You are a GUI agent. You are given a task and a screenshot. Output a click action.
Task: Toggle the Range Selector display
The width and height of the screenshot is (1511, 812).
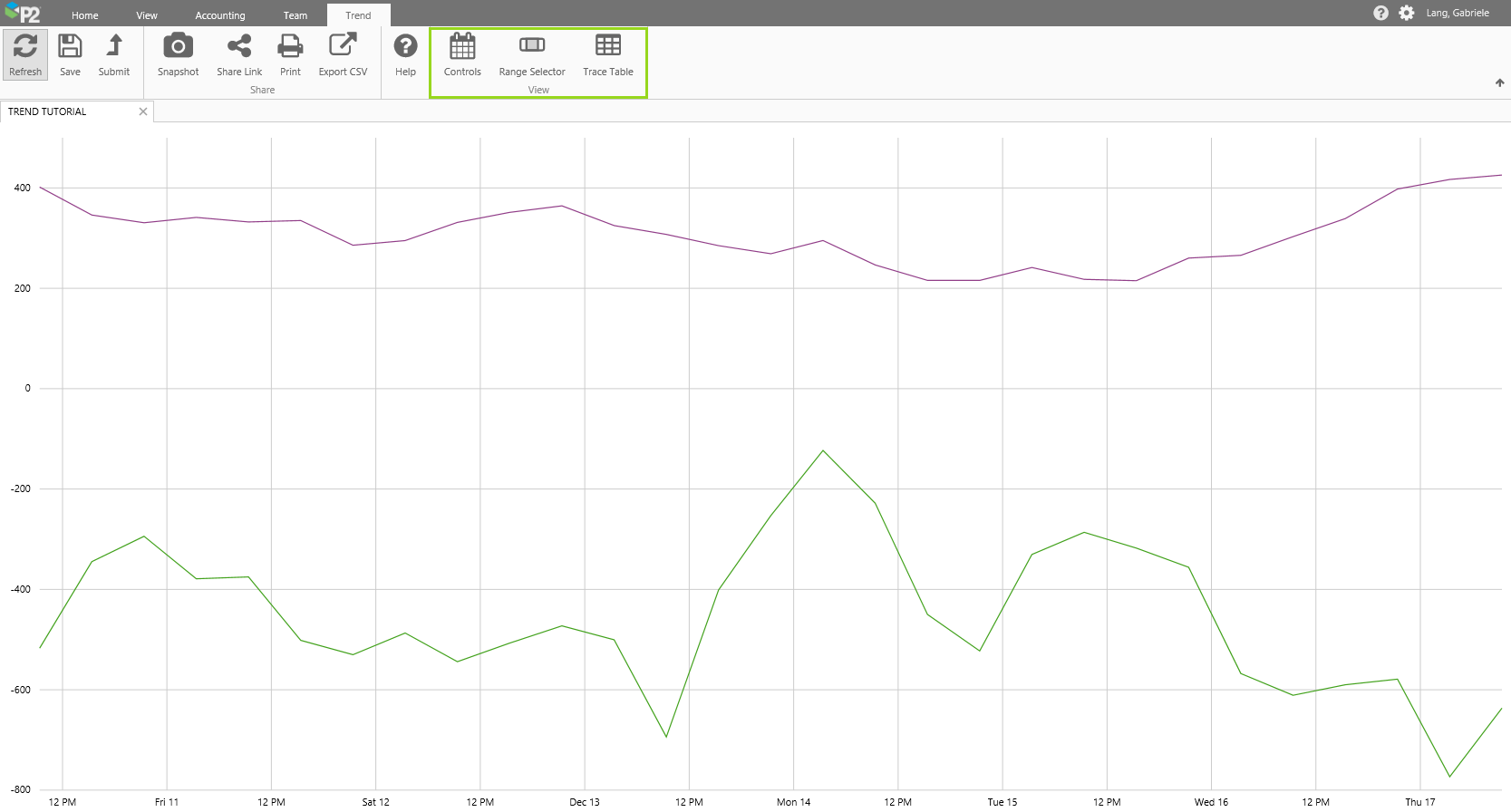[532, 46]
